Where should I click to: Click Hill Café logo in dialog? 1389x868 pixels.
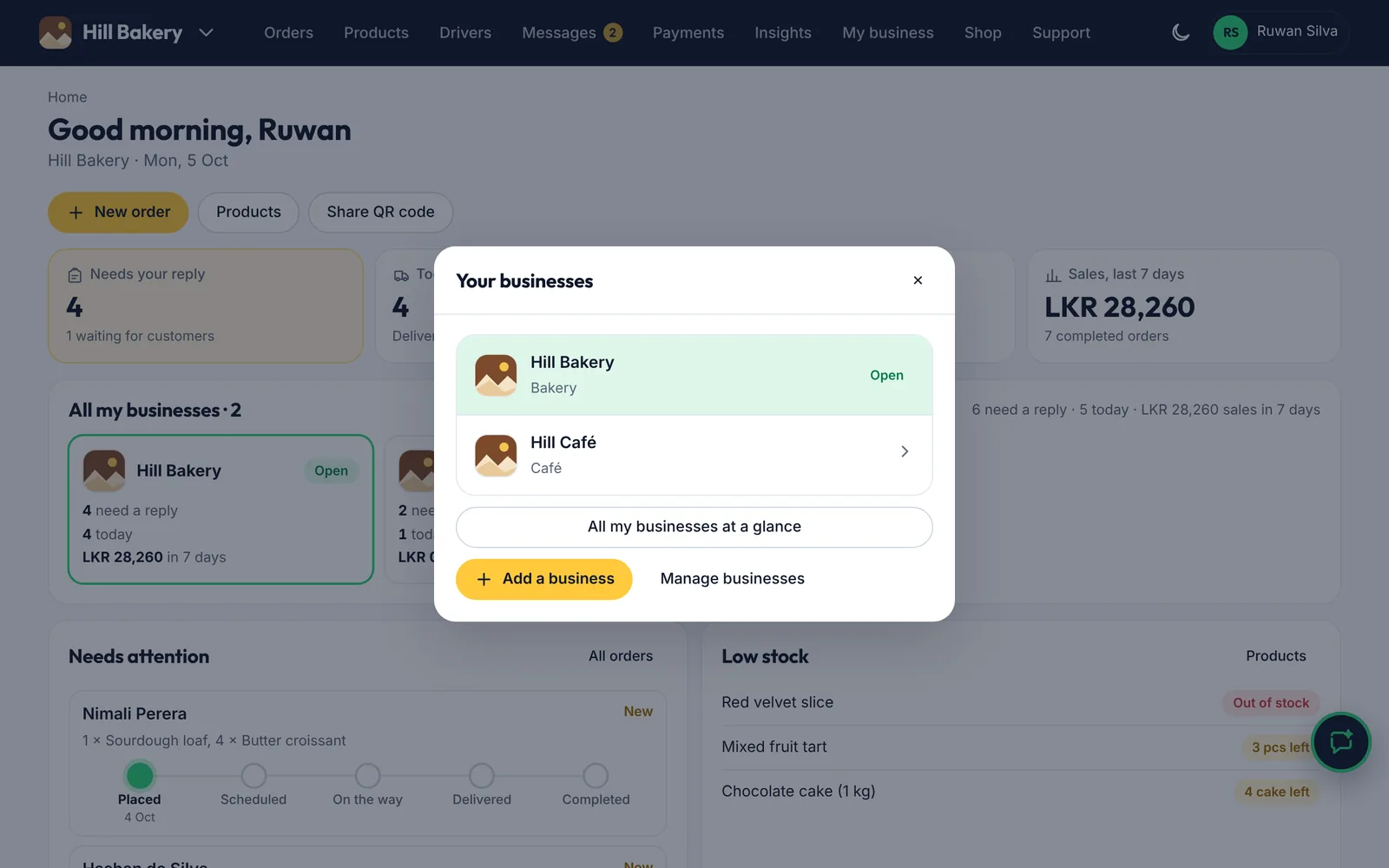(496, 455)
